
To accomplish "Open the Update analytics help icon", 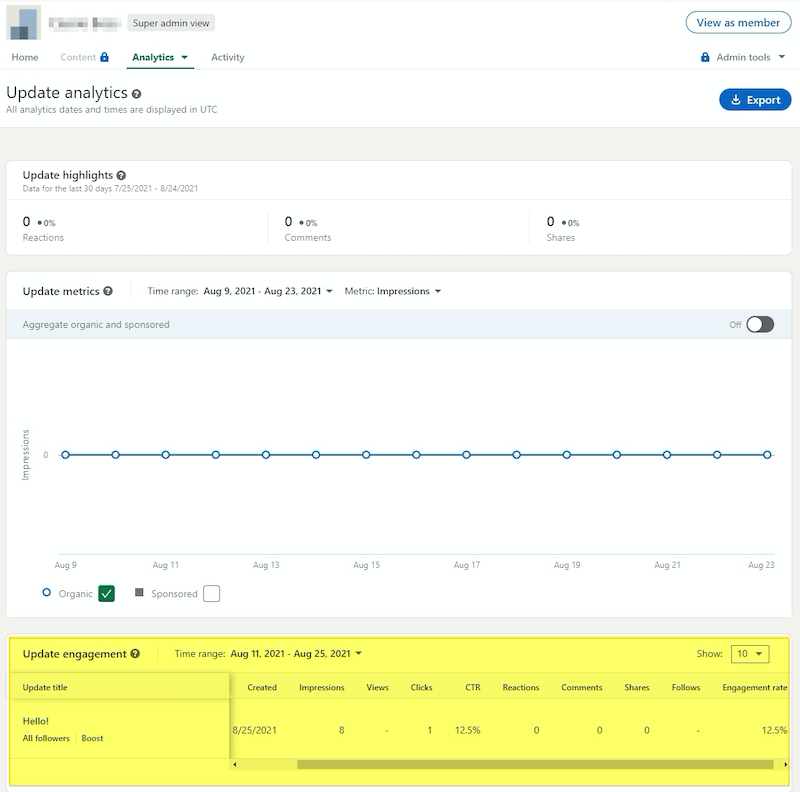I will coord(136,94).
